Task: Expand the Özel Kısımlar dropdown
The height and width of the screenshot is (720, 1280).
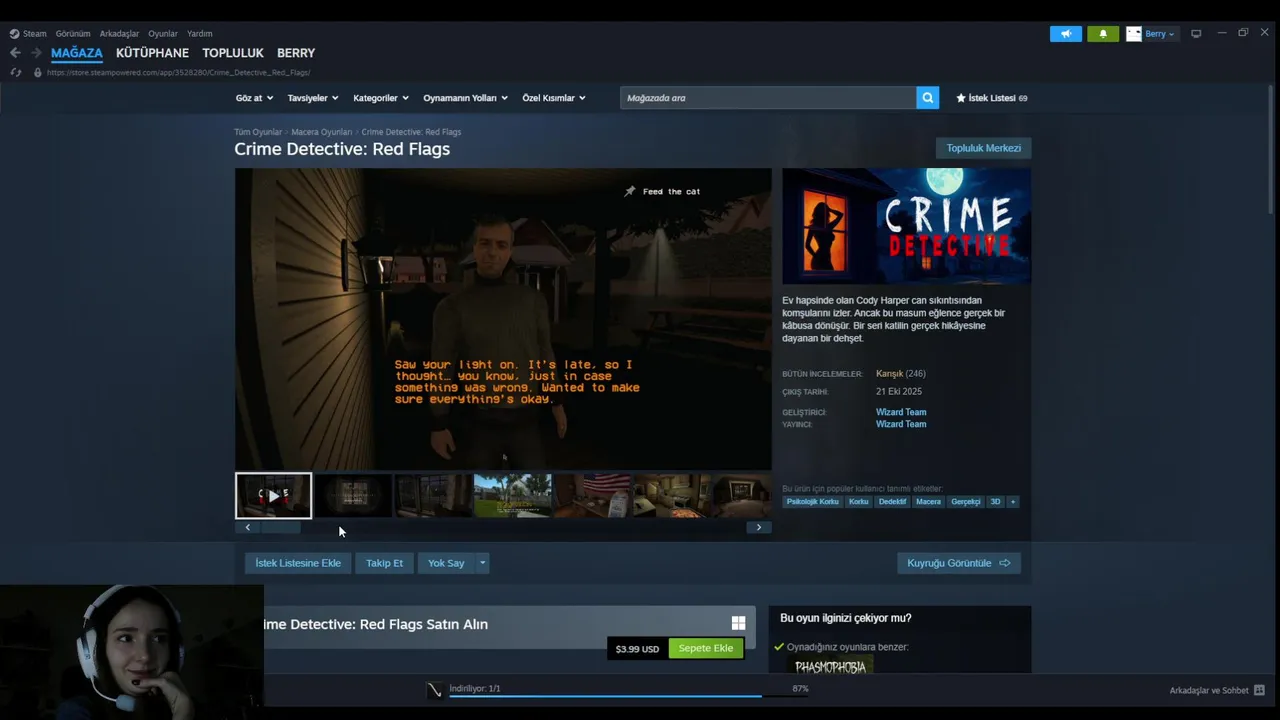Action: pyautogui.click(x=554, y=98)
